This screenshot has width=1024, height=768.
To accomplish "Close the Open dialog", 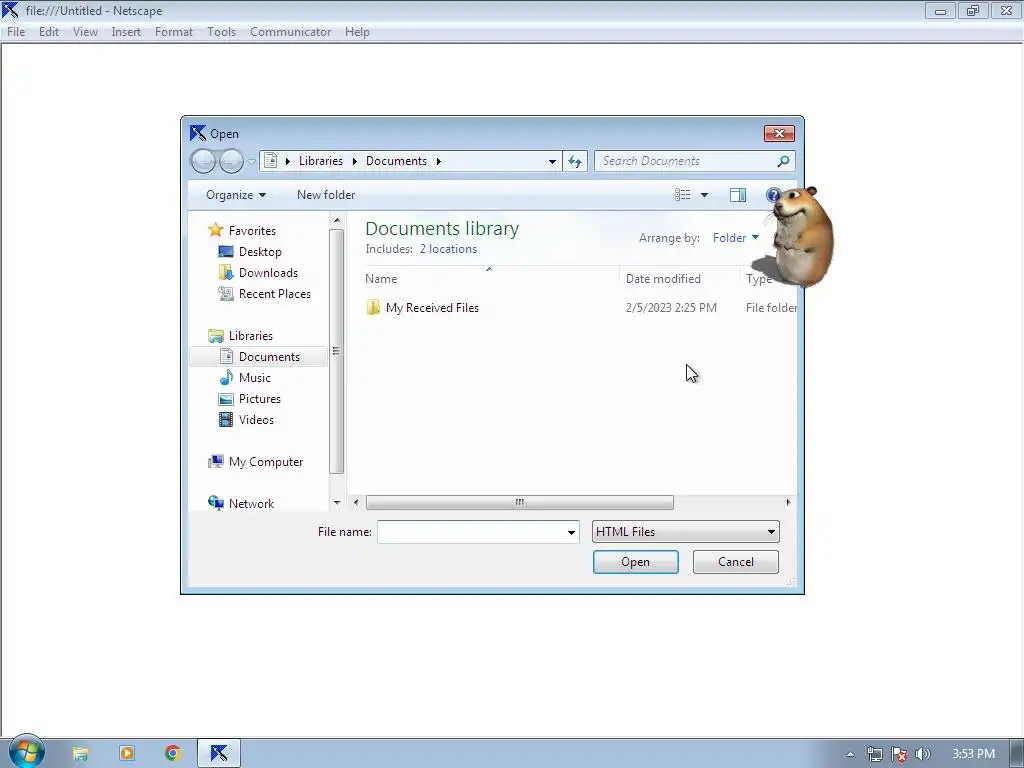I will [x=779, y=134].
